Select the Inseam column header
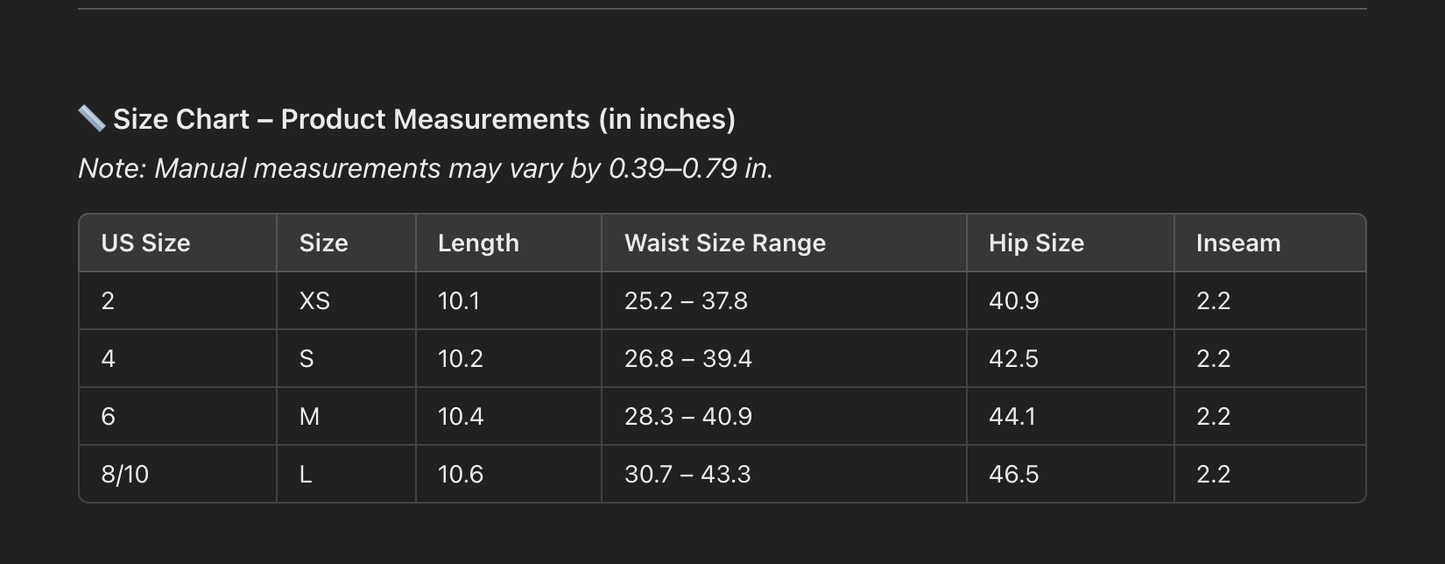The width and height of the screenshot is (1445, 564). click(1238, 243)
